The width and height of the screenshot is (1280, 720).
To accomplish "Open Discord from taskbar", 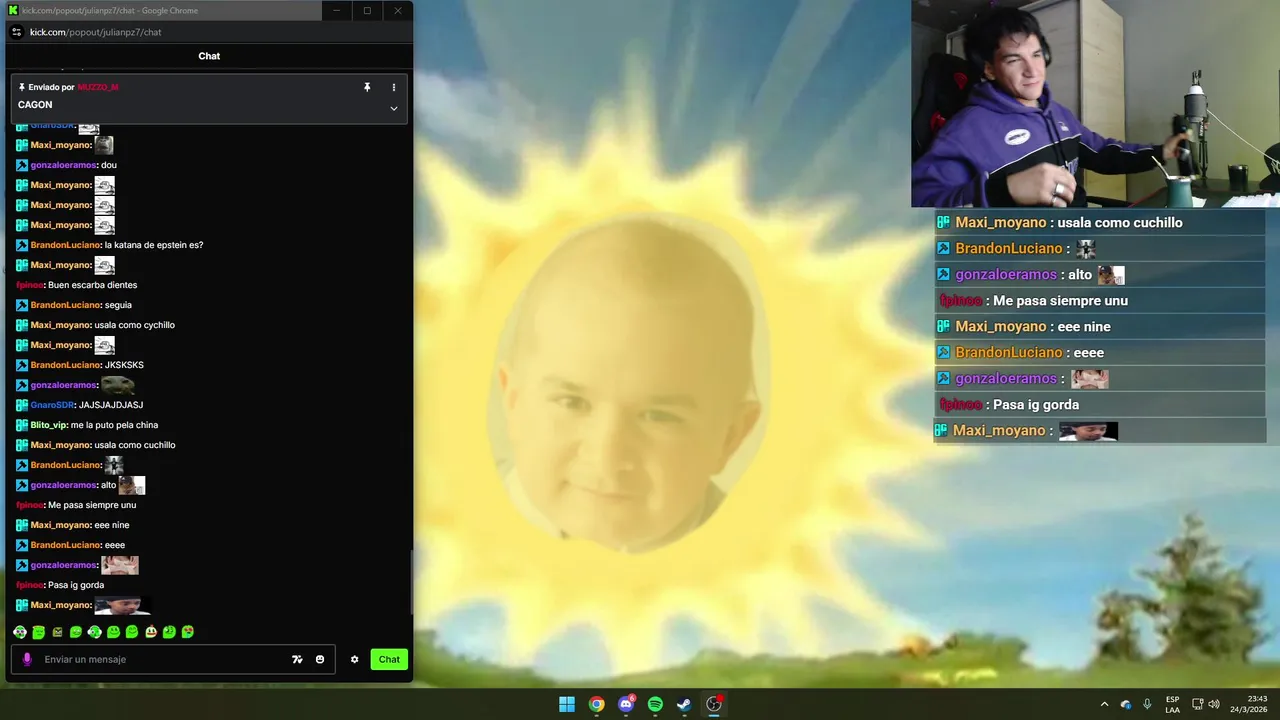I will click(626, 704).
